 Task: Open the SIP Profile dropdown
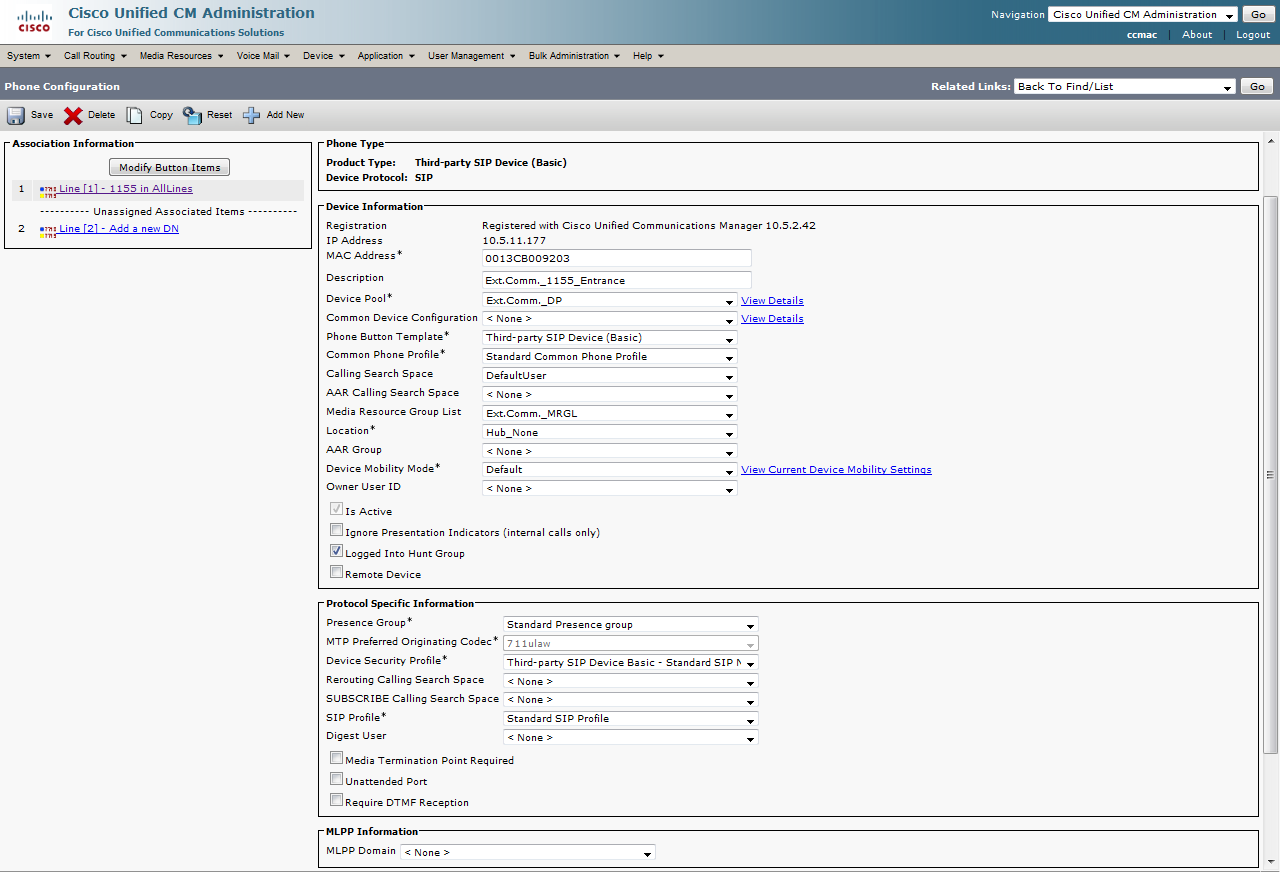[x=631, y=719]
